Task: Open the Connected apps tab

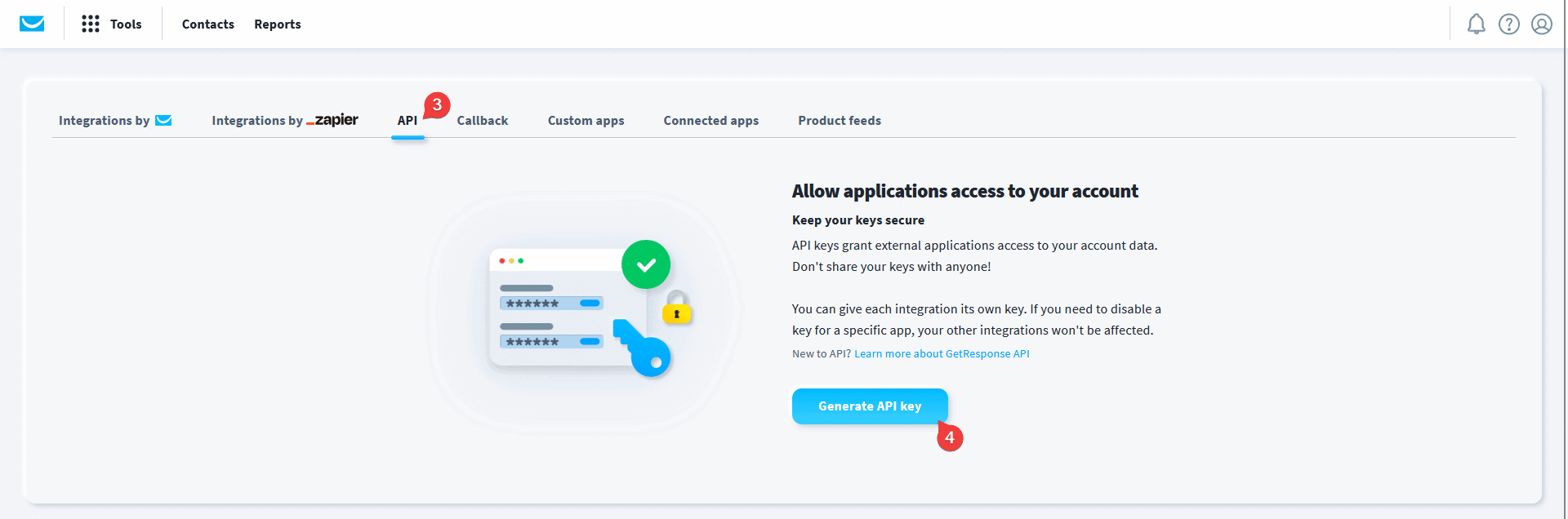Action: [711, 121]
